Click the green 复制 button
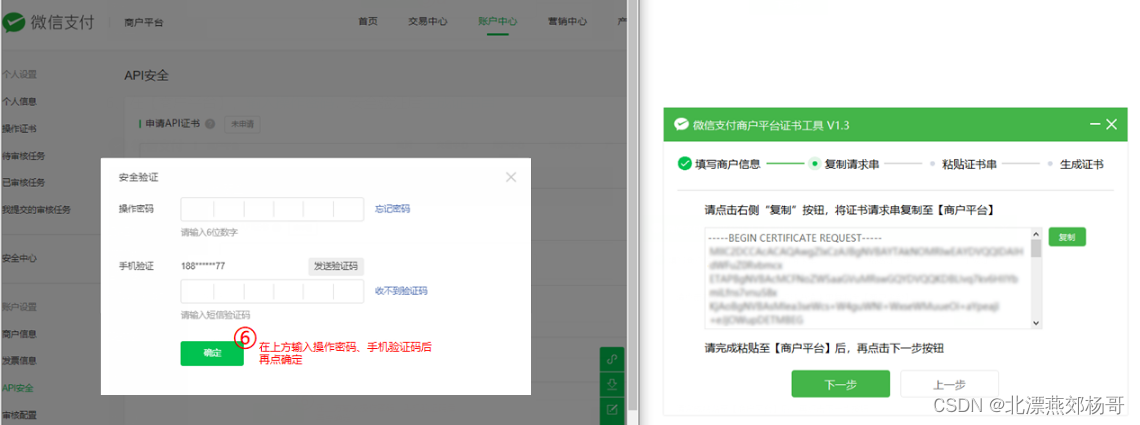The image size is (1140, 425). click(1067, 237)
